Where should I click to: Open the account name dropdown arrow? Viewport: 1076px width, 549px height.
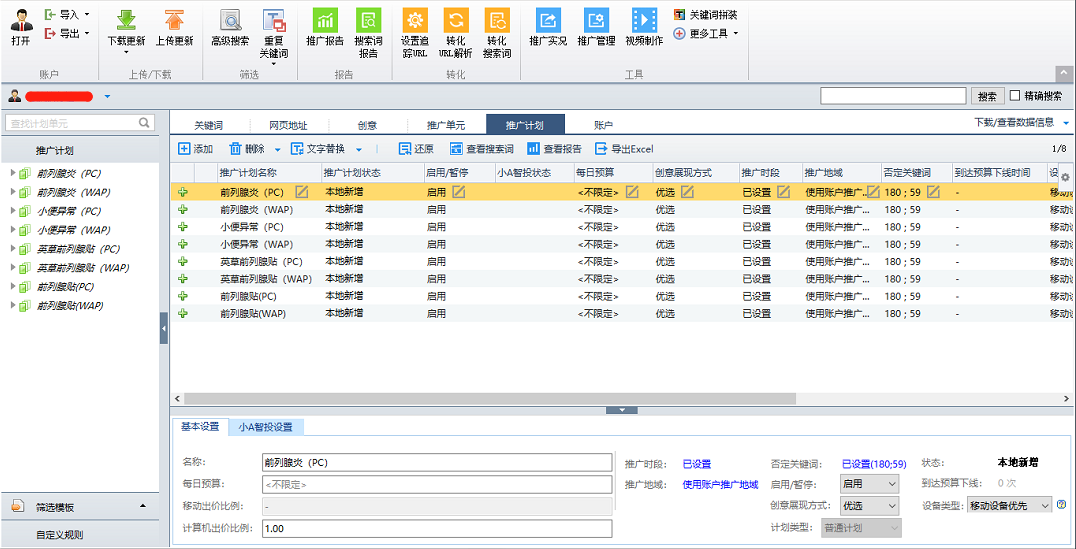107,97
